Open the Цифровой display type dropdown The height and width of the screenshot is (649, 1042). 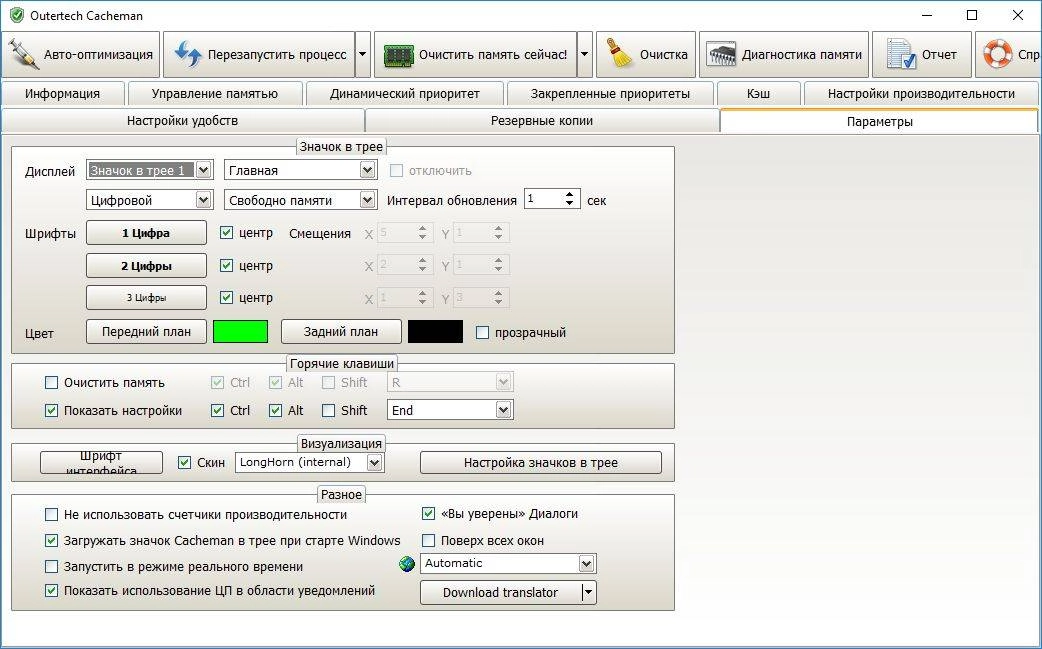pyautogui.click(x=204, y=200)
